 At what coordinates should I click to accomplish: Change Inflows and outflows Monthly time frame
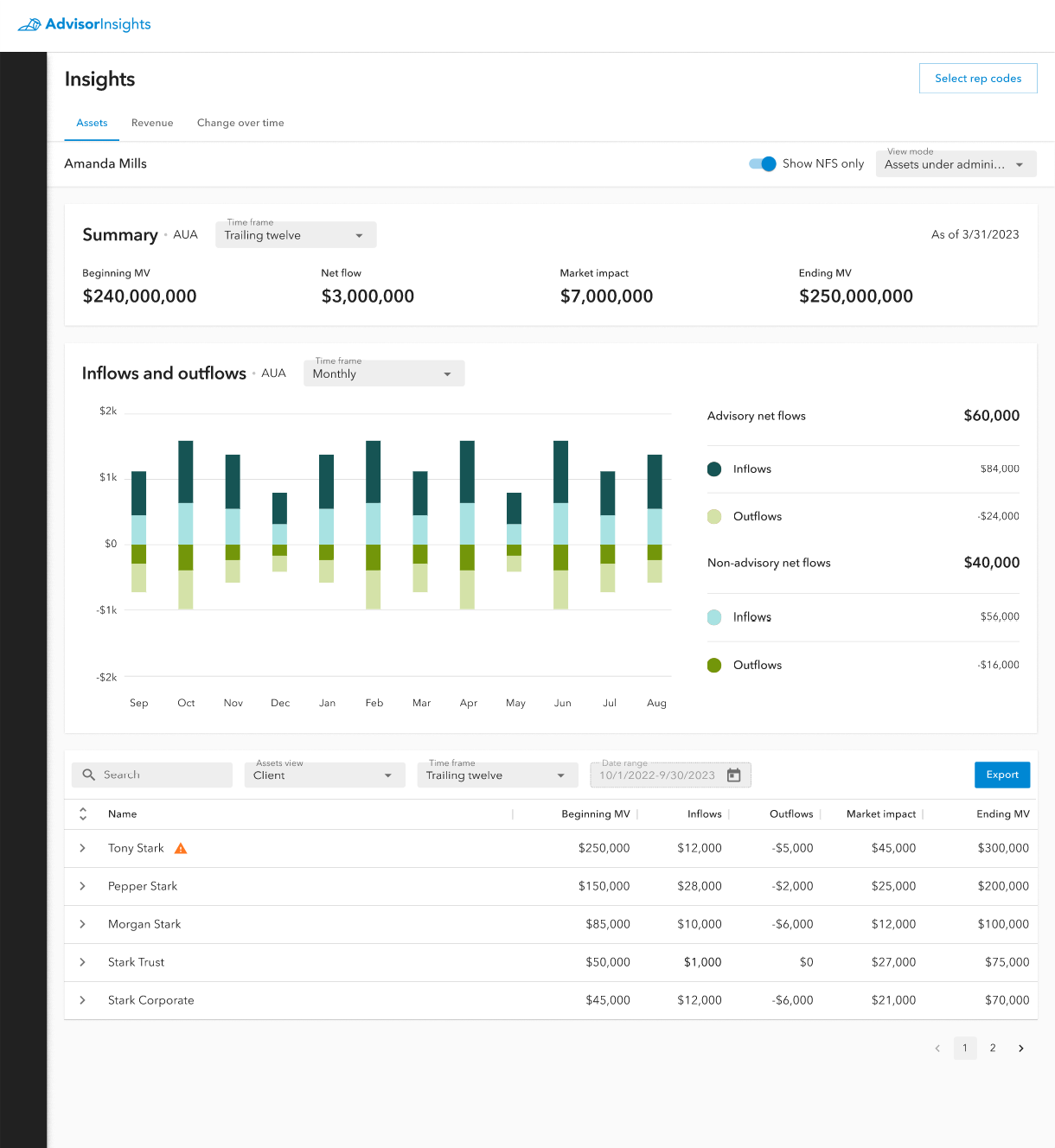pyautogui.click(x=383, y=373)
